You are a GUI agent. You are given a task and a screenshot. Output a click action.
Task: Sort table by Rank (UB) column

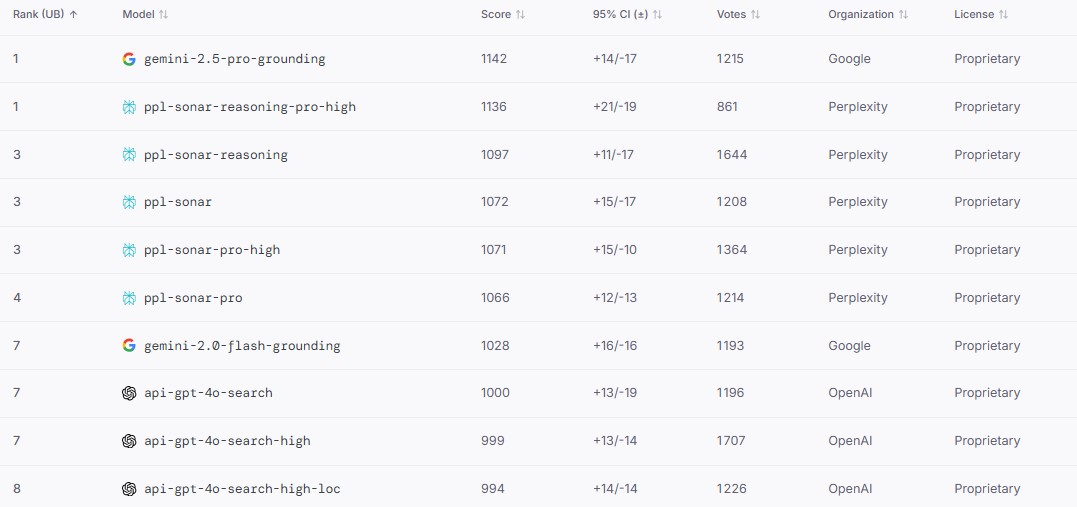(45, 14)
